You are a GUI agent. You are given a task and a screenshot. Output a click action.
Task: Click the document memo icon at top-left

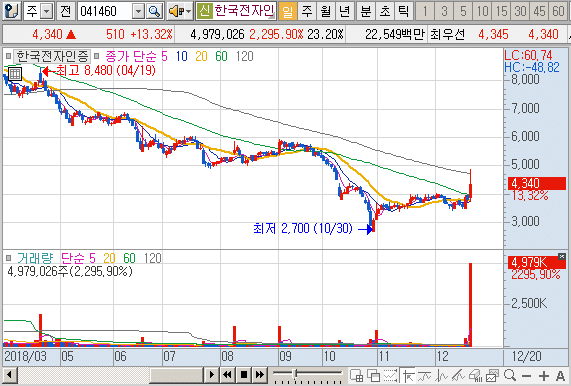pyautogui.click(x=11, y=11)
